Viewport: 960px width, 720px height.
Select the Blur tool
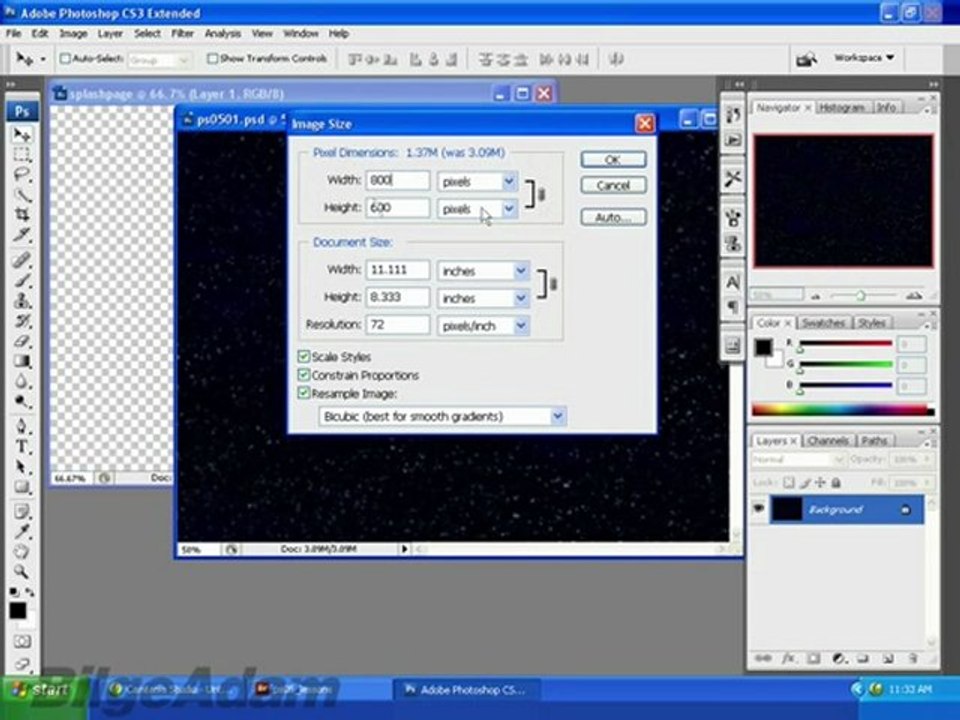tap(21, 381)
